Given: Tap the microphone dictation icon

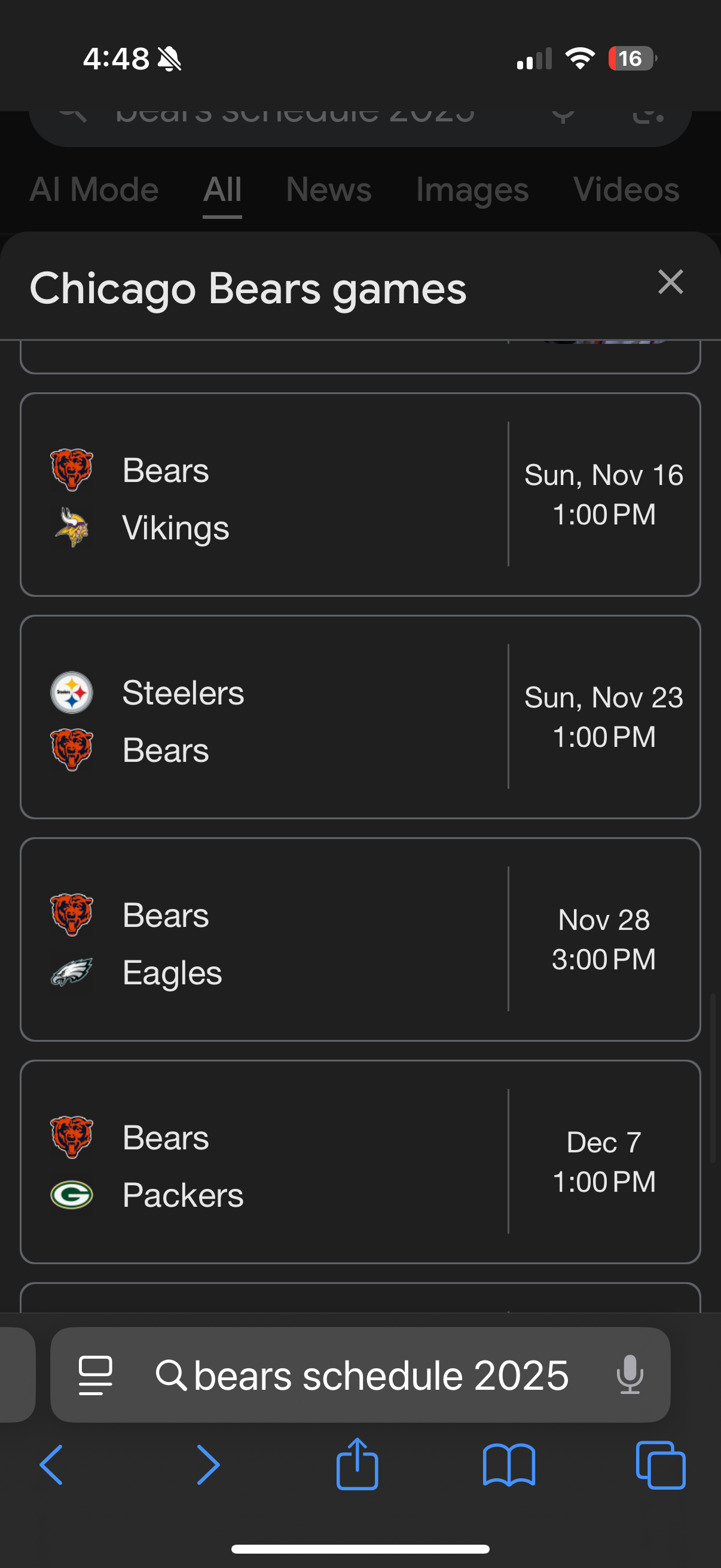Looking at the screenshot, I should point(630,1374).
